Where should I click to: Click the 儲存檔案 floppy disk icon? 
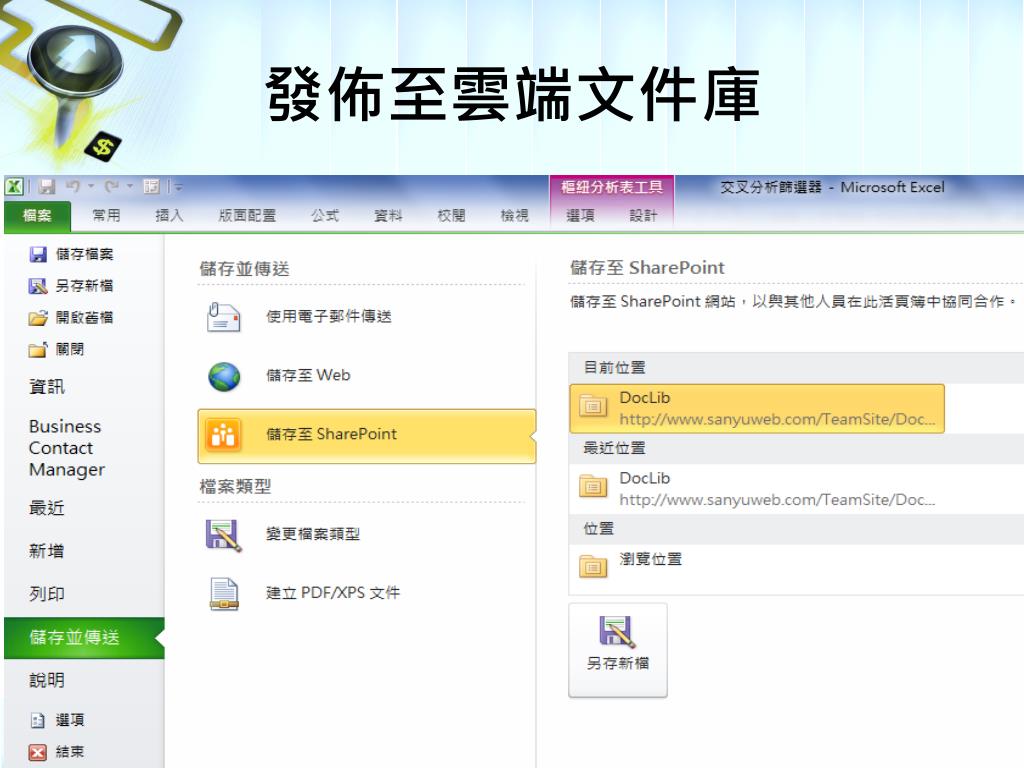tap(39, 254)
